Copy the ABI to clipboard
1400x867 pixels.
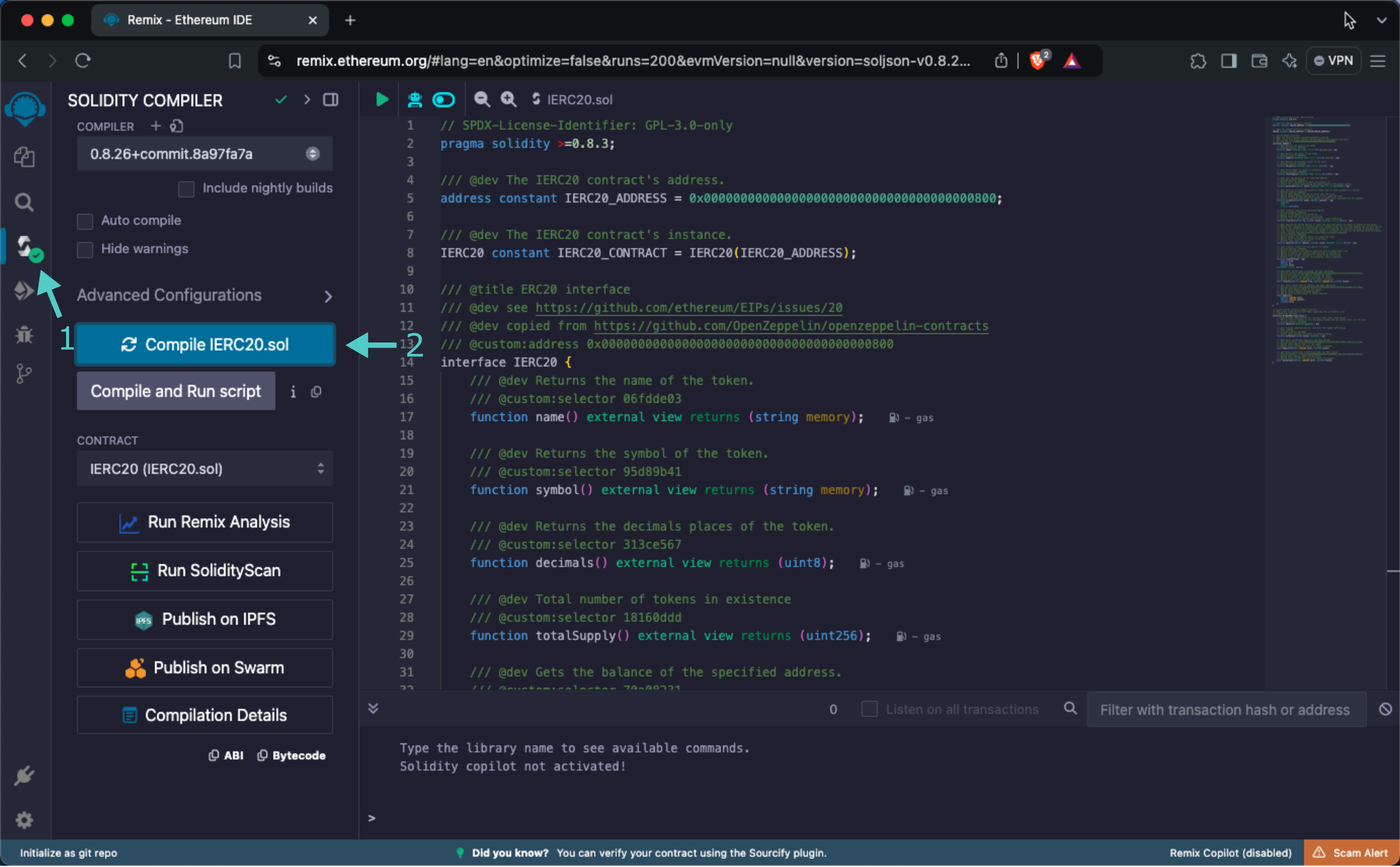click(x=226, y=756)
